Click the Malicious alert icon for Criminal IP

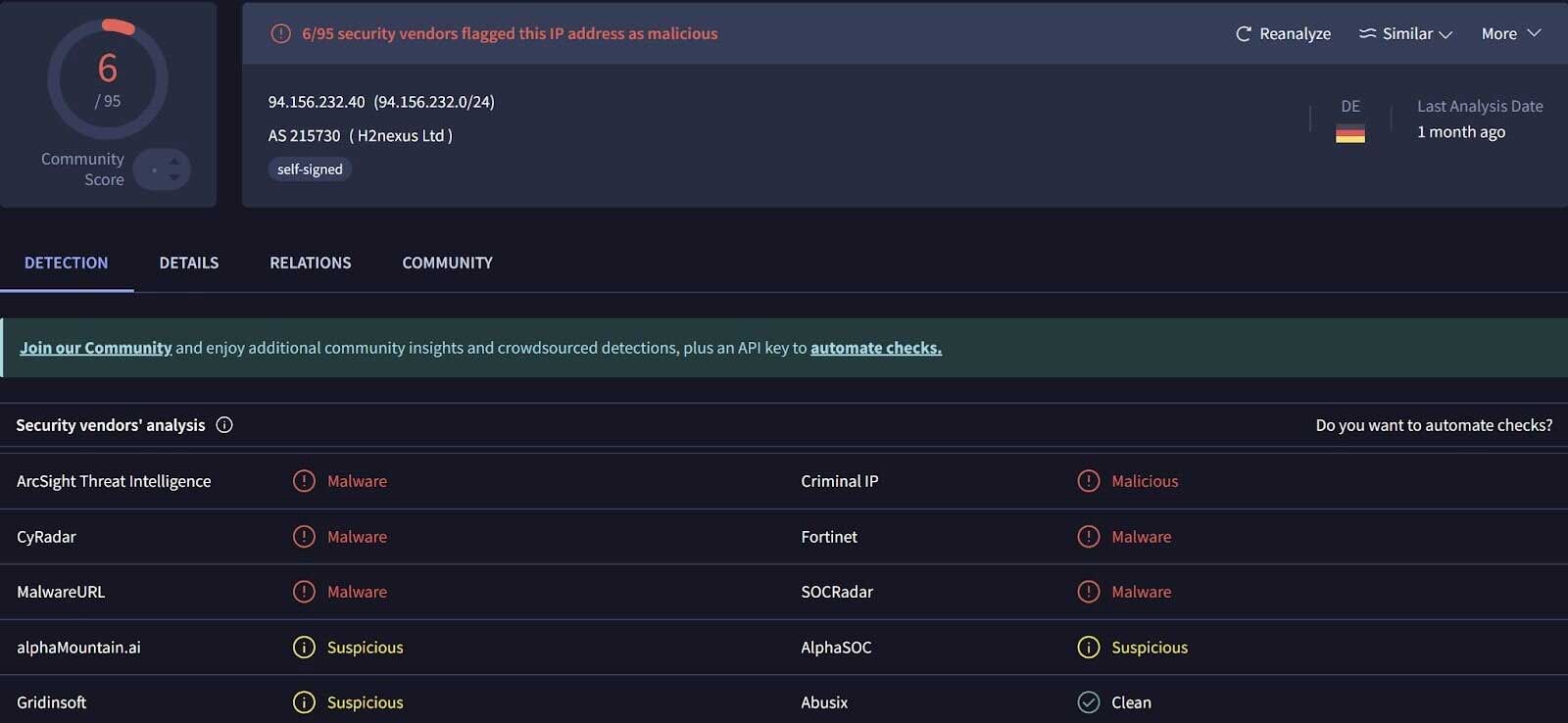(1089, 480)
